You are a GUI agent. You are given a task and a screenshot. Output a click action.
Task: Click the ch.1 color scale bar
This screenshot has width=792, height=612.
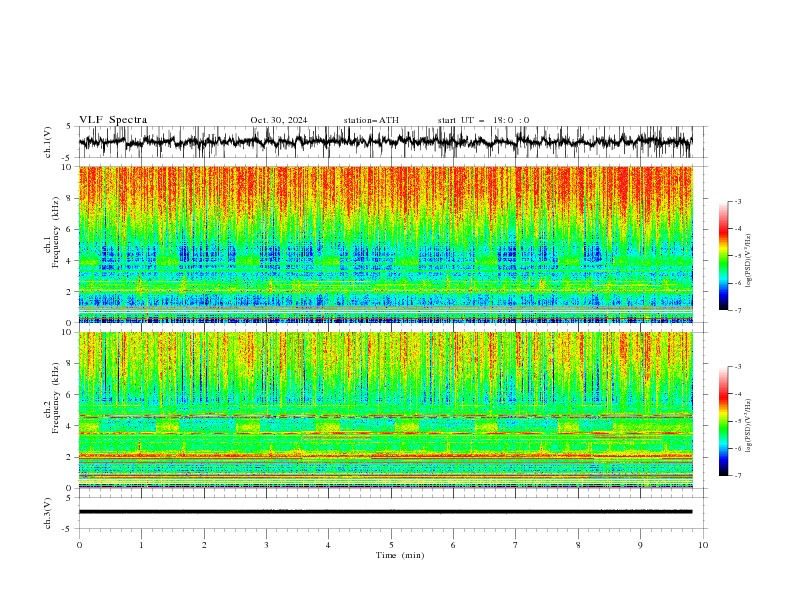(723, 256)
